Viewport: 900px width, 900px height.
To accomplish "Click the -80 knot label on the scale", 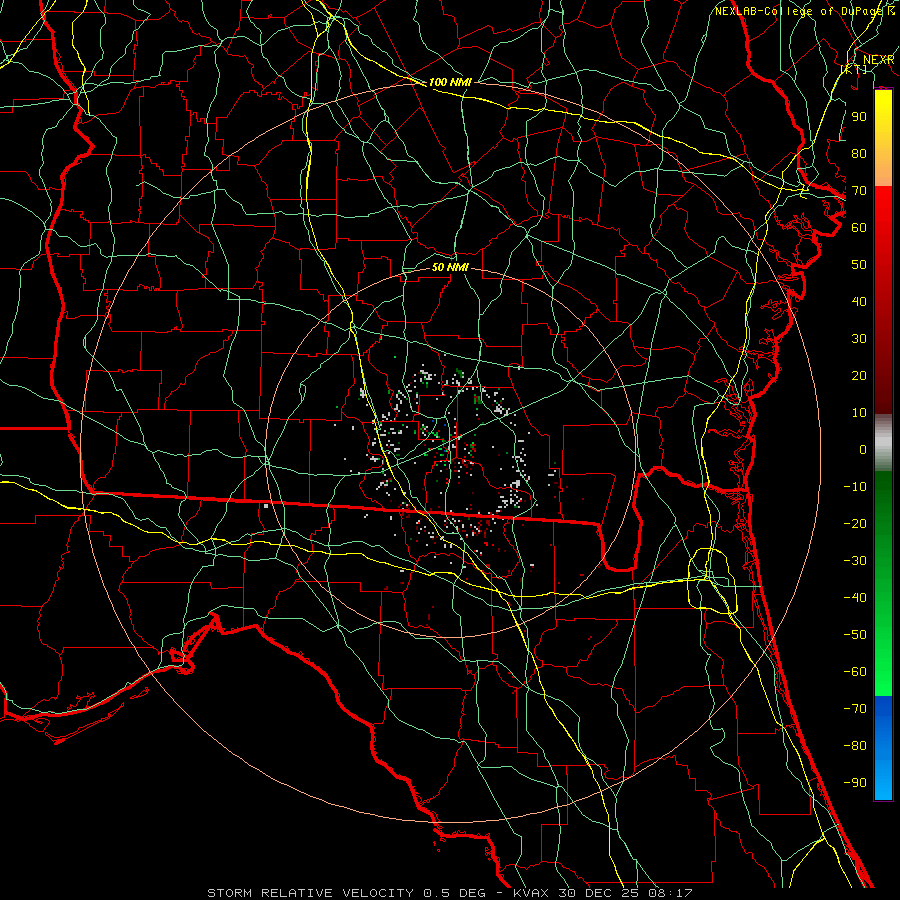I will point(855,746).
